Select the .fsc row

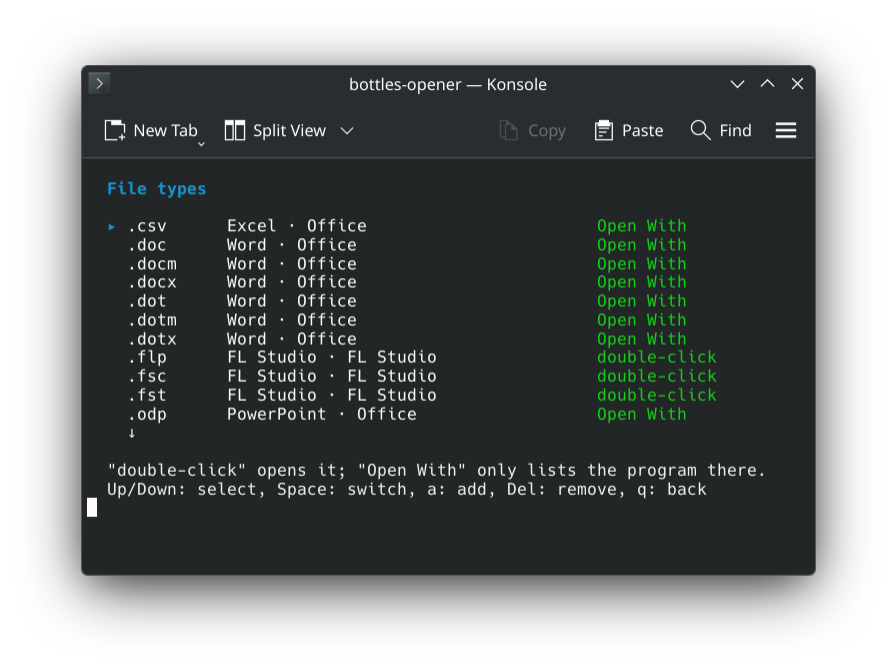tap(412, 376)
